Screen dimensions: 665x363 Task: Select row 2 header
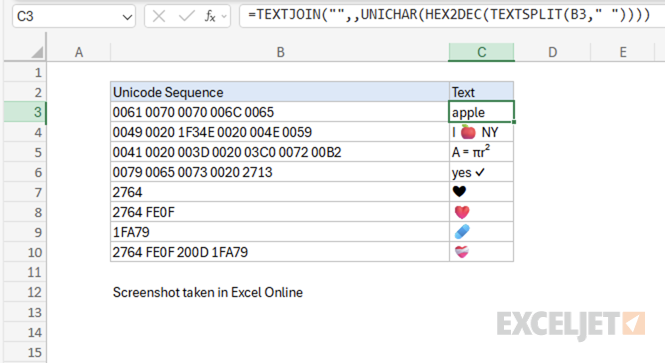pos(25,92)
